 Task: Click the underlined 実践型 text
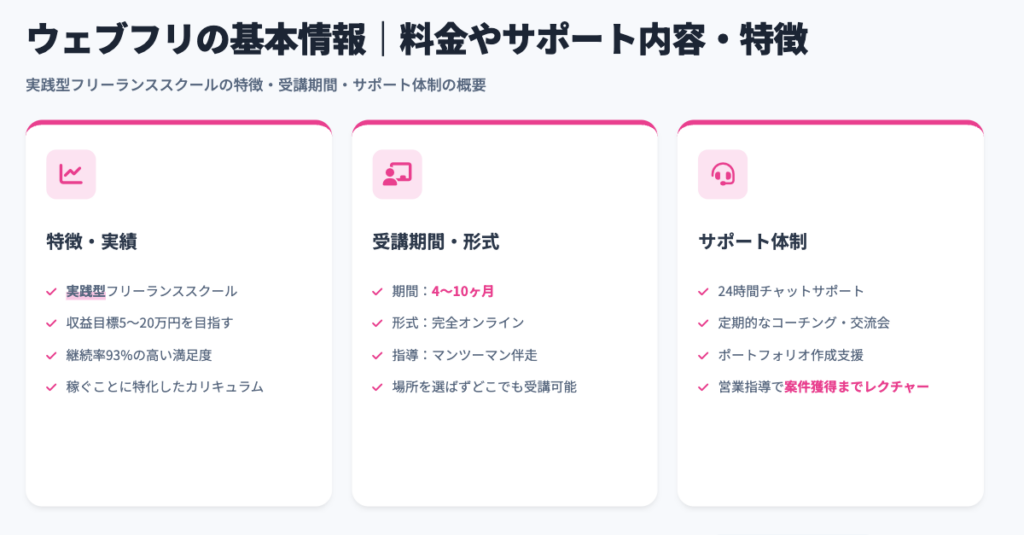click(86, 292)
